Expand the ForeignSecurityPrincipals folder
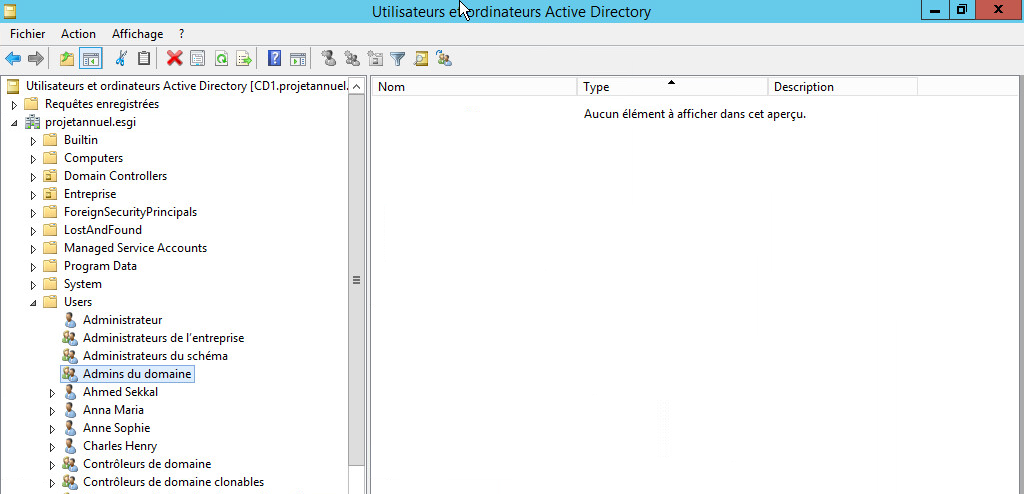Viewport: 1024px width, 494px height. (x=34, y=212)
